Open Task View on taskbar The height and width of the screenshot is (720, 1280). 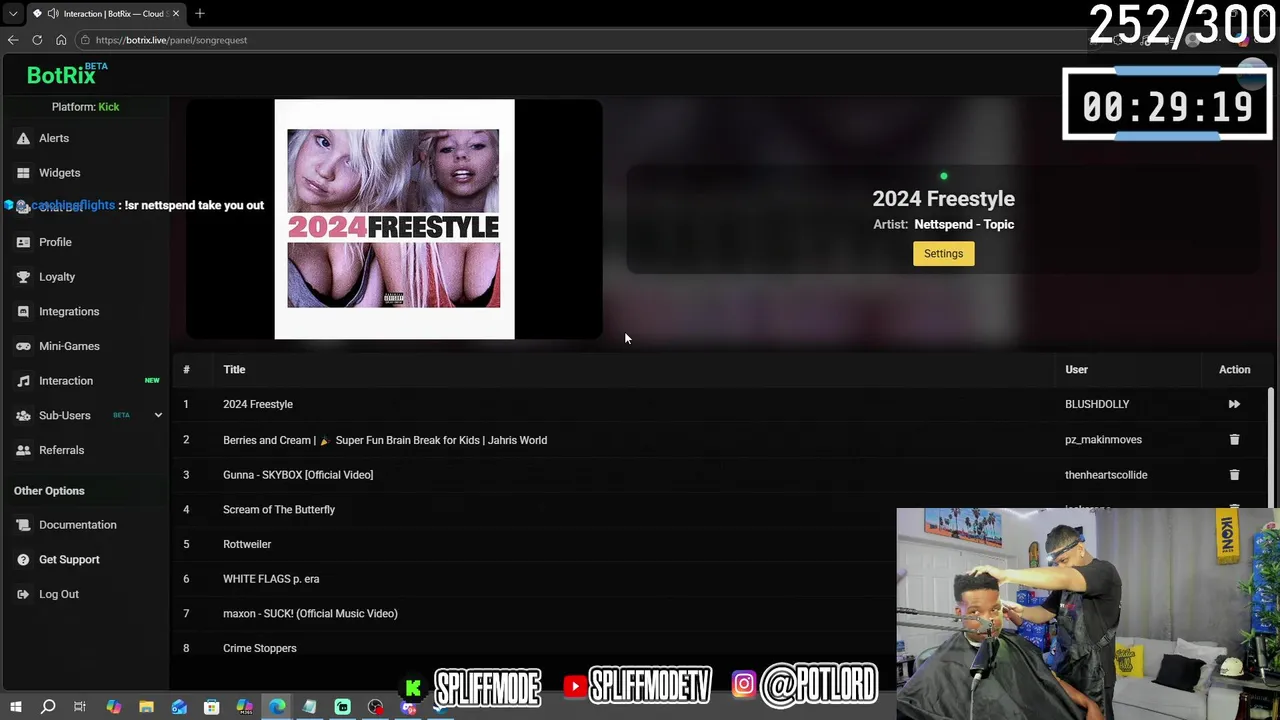click(x=80, y=708)
